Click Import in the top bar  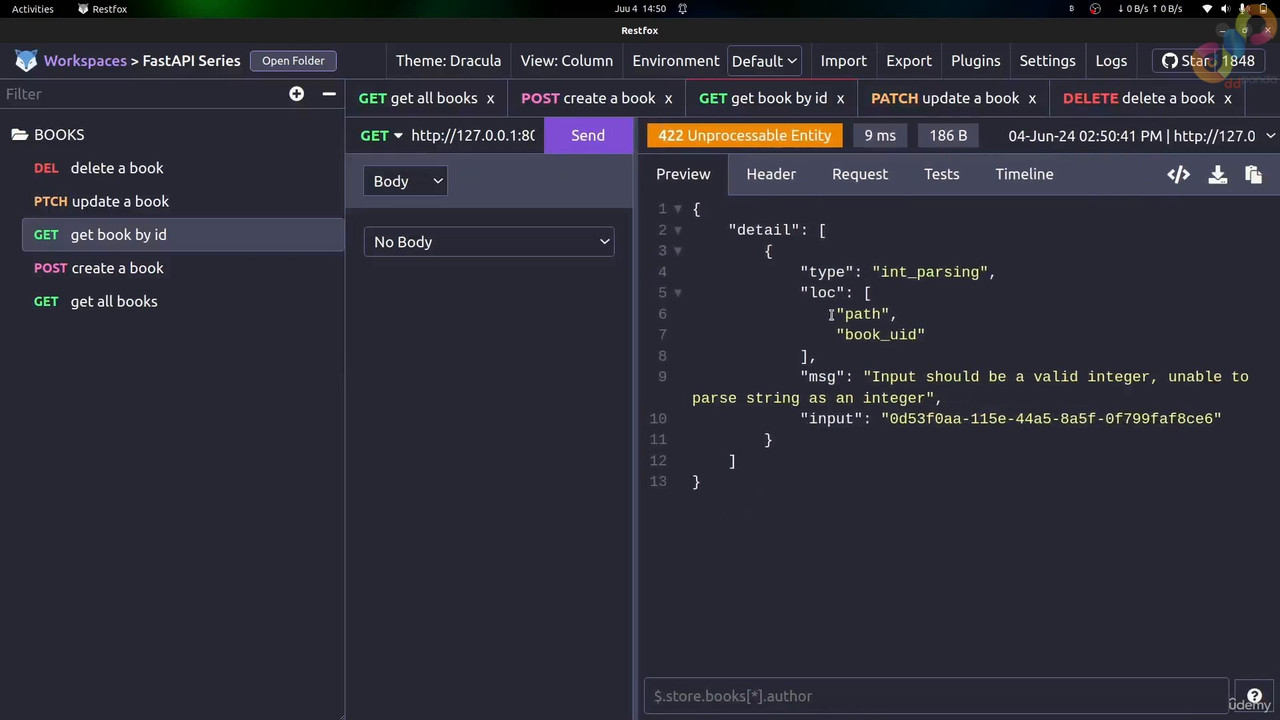point(843,61)
